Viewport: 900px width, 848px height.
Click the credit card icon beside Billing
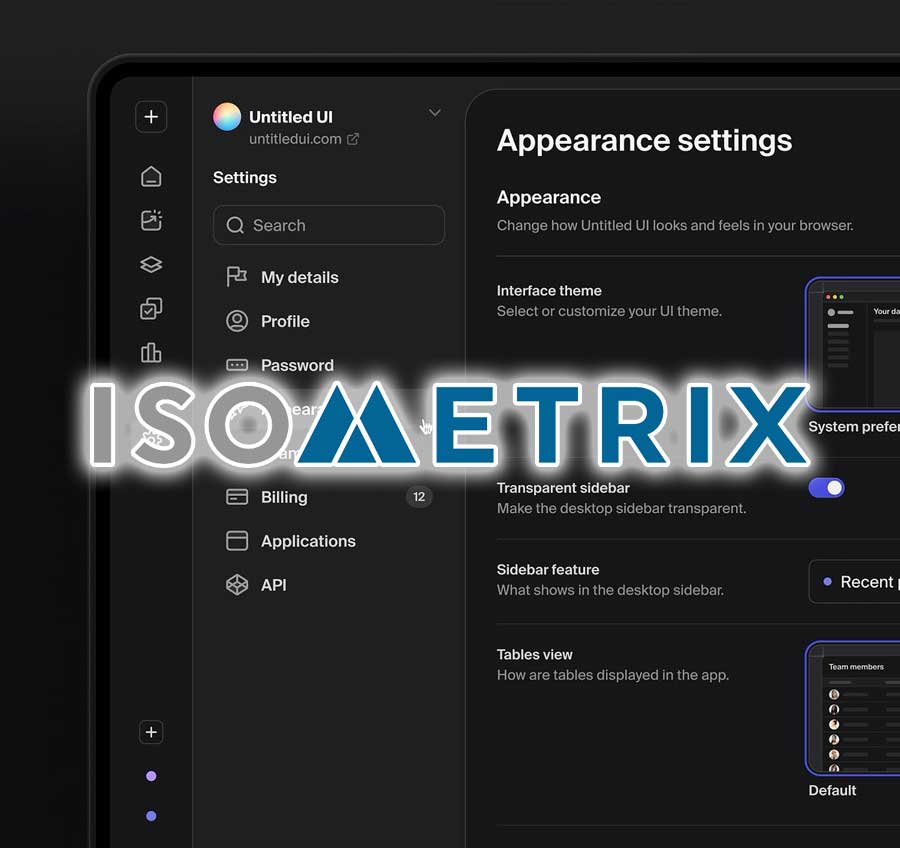point(236,497)
